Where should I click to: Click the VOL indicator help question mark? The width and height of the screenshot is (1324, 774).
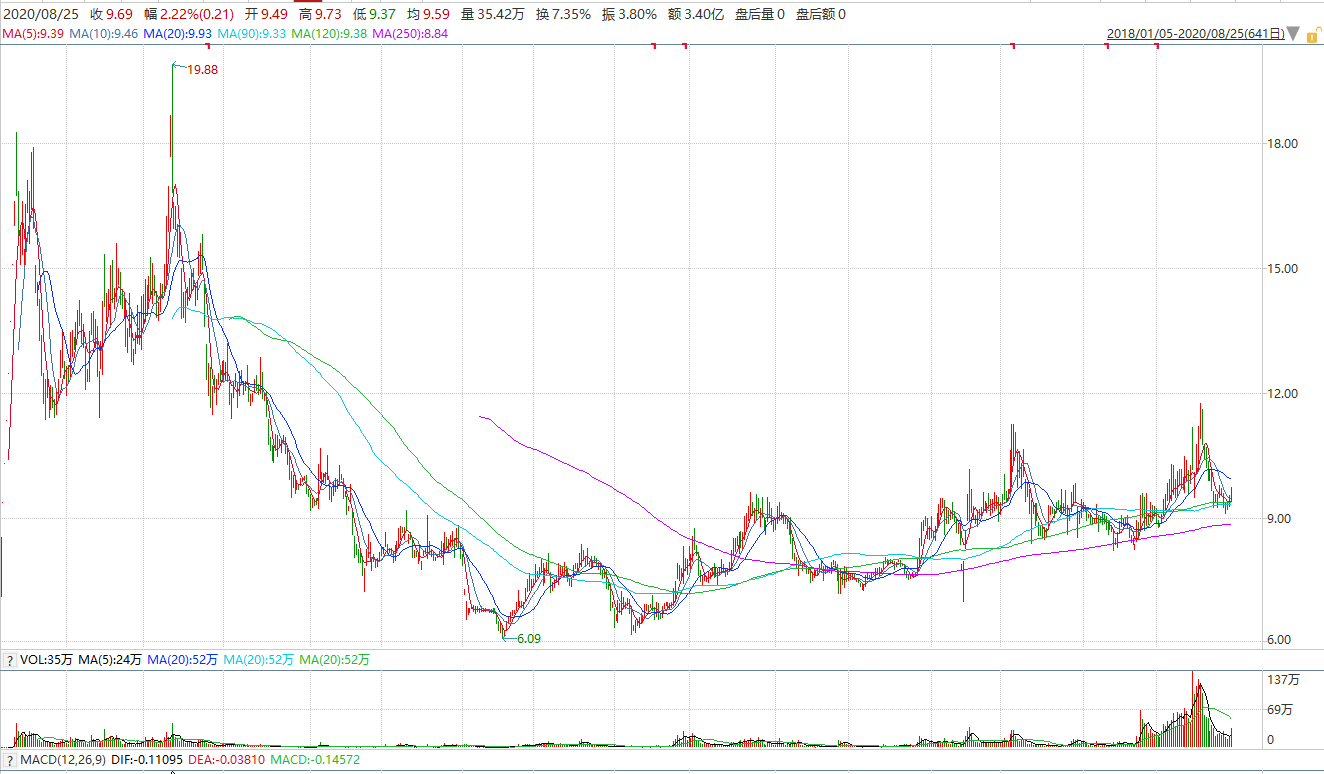tap(9, 660)
